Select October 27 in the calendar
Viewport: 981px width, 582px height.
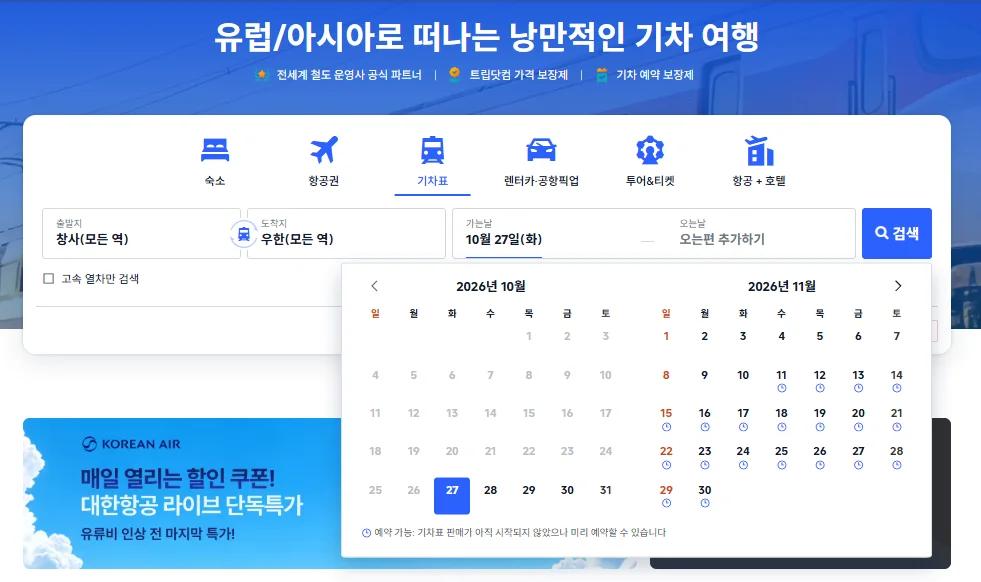point(452,496)
